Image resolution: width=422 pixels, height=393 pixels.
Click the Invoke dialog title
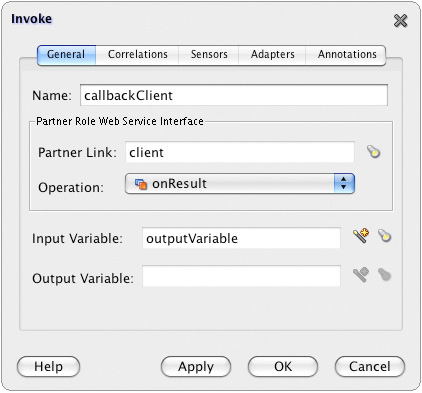point(32,19)
